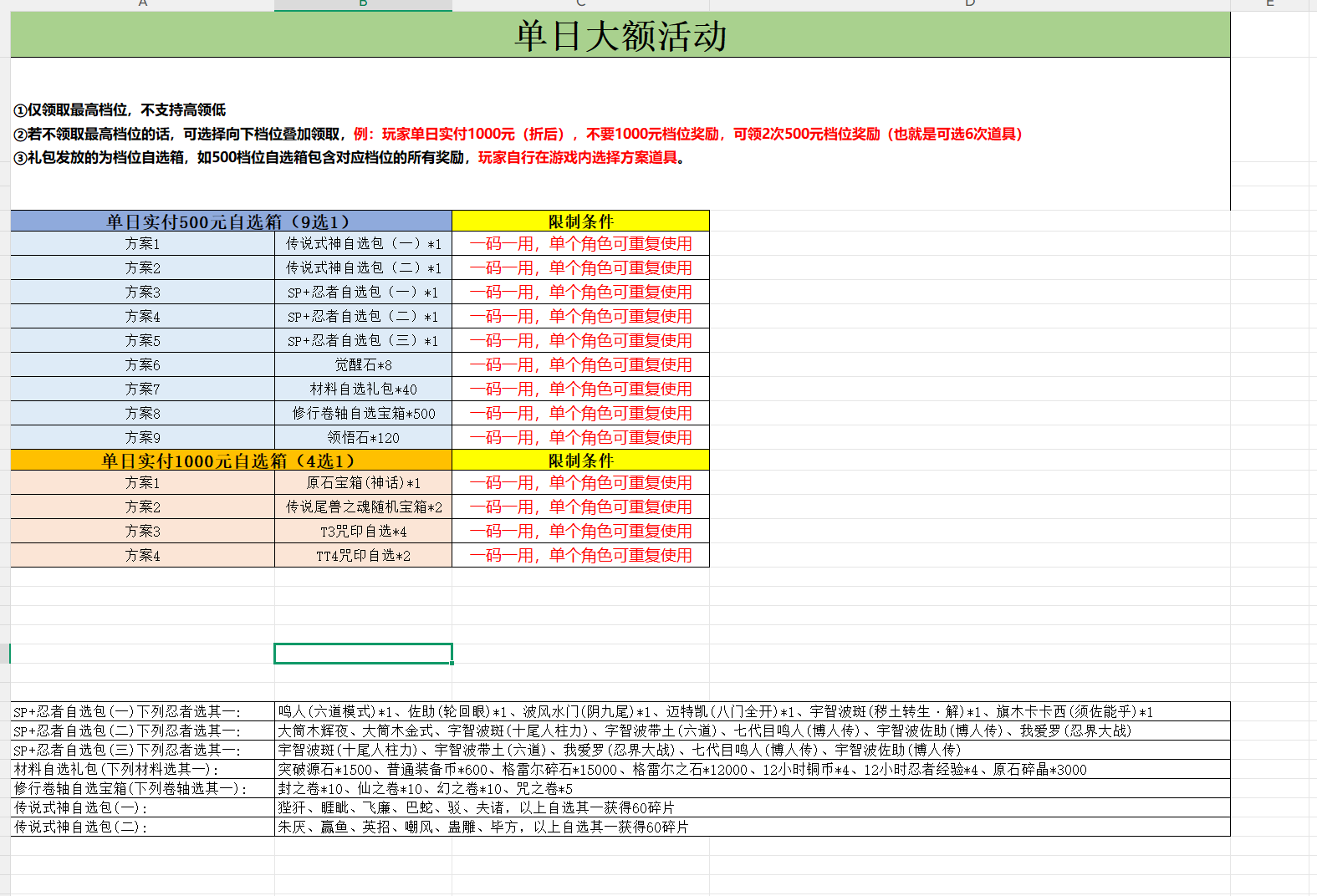Click 限制条件 header above the 500元 table rows
The image size is (1317, 896).
(x=580, y=221)
